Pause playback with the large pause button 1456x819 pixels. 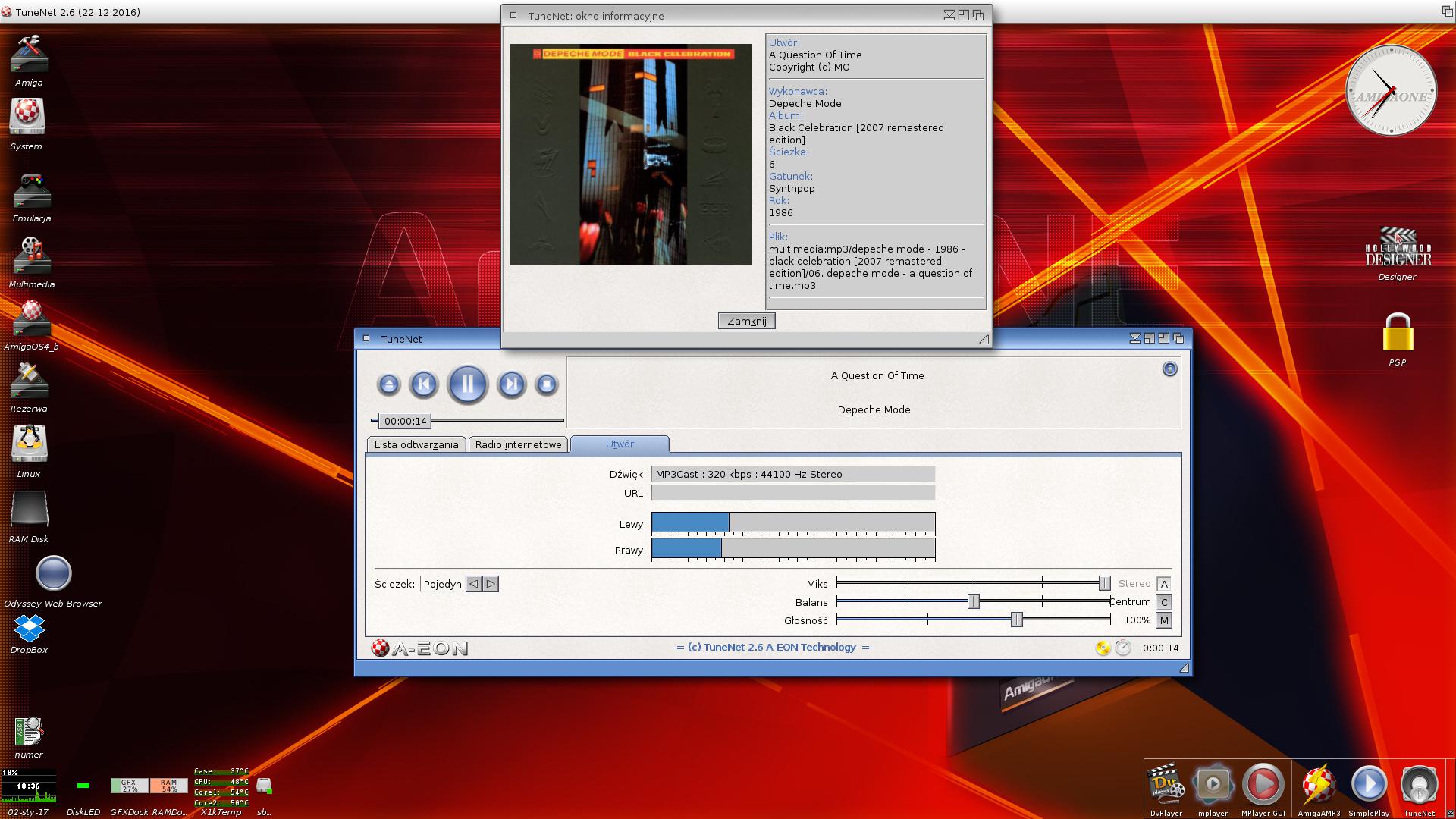[467, 384]
